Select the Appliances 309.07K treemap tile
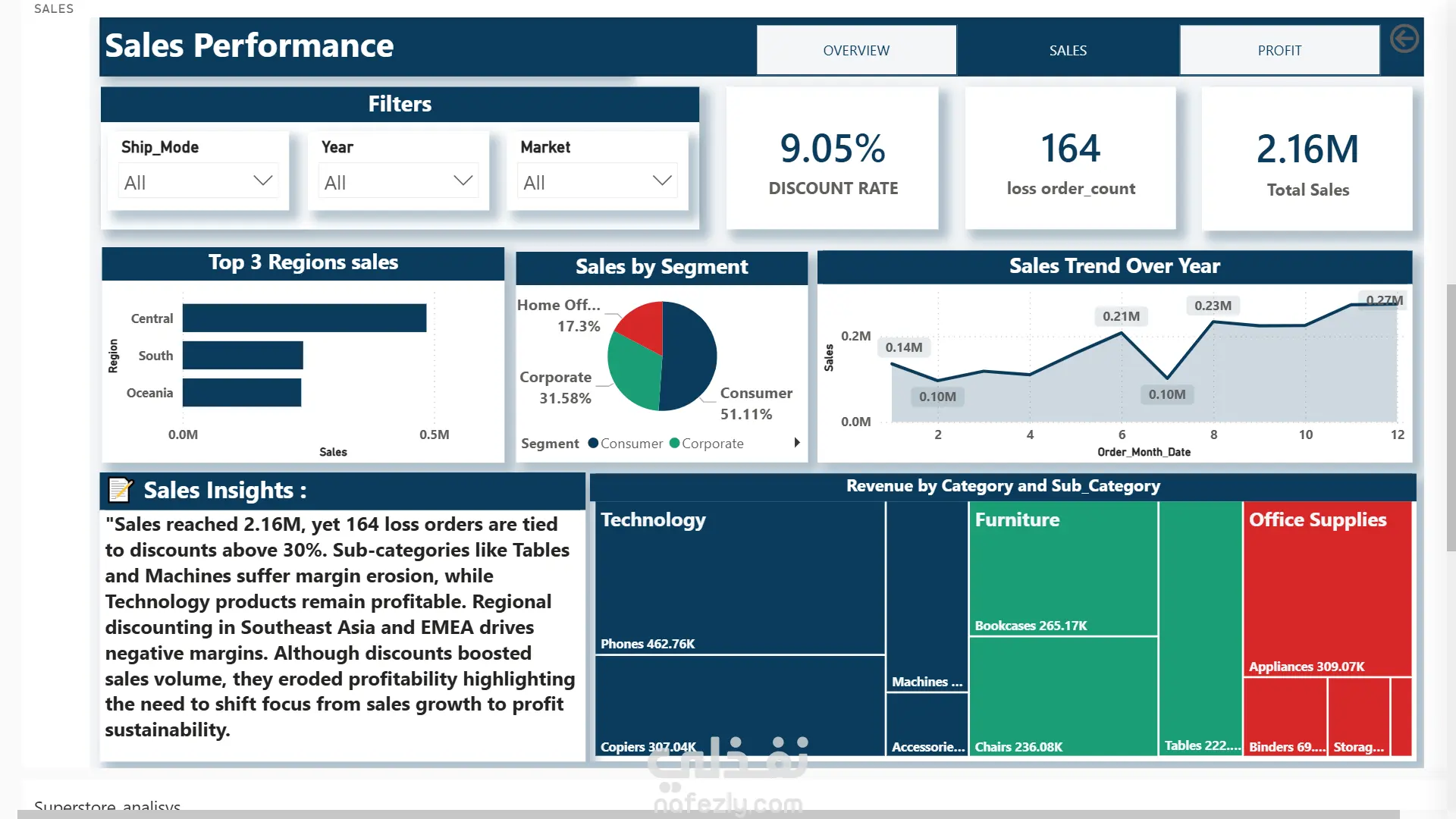 click(x=1327, y=588)
